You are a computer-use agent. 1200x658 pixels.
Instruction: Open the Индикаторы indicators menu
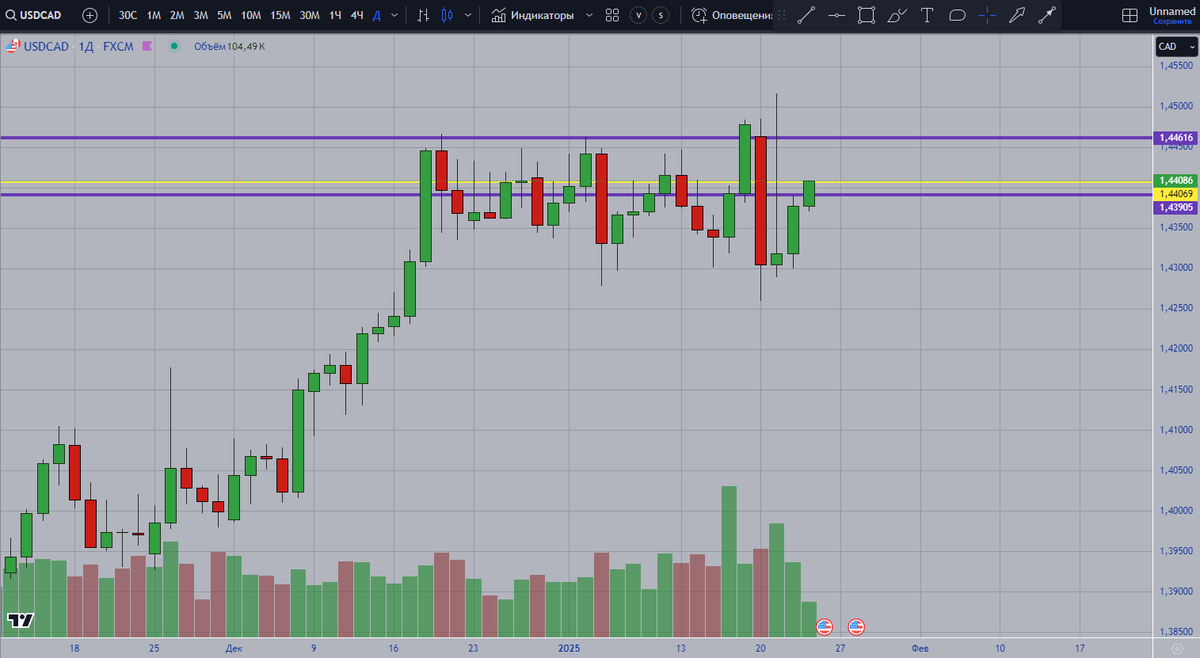point(532,15)
